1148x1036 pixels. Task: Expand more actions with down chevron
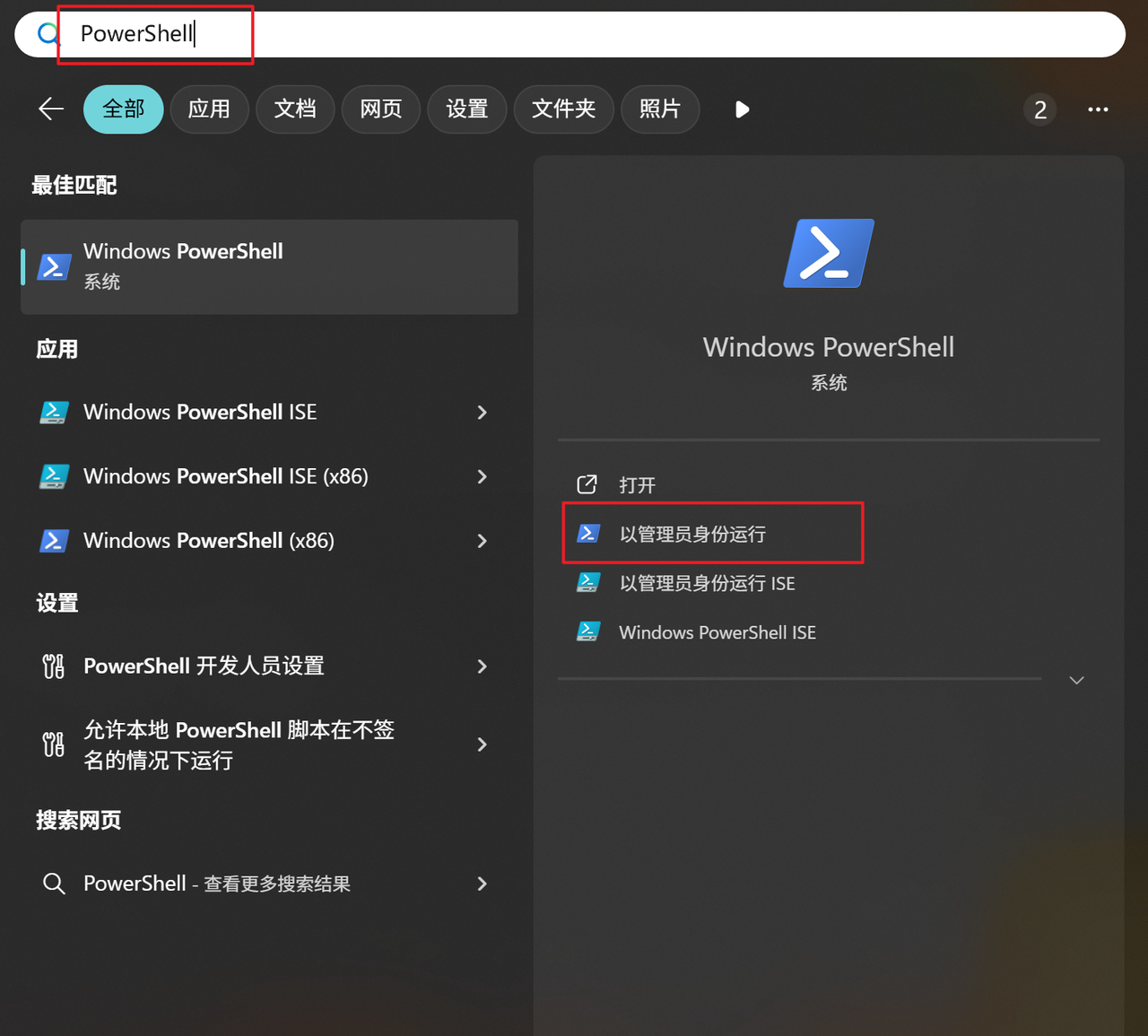point(1077,680)
